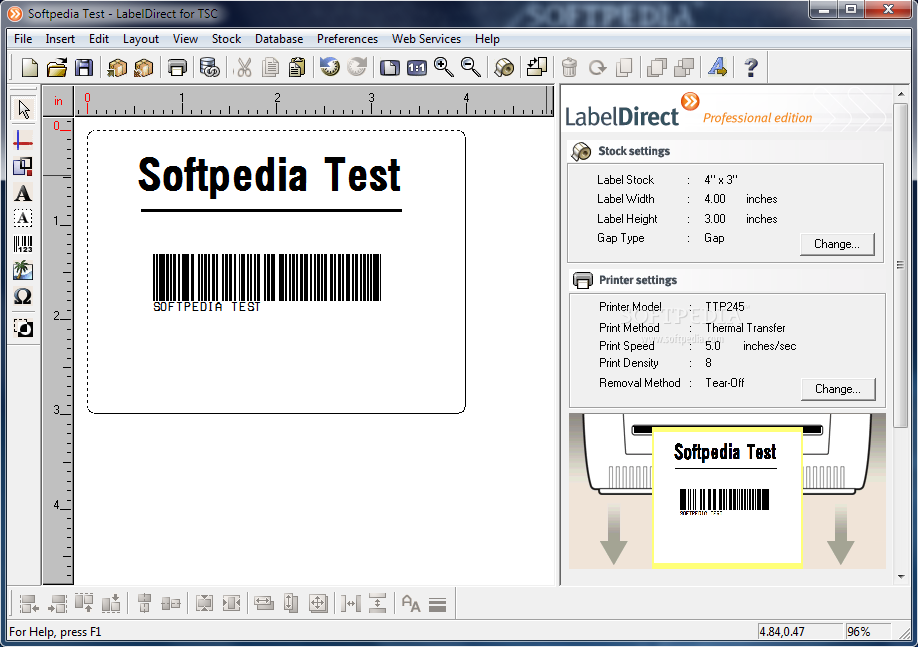Paste with the clipboard icon

click(x=297, y=67)
